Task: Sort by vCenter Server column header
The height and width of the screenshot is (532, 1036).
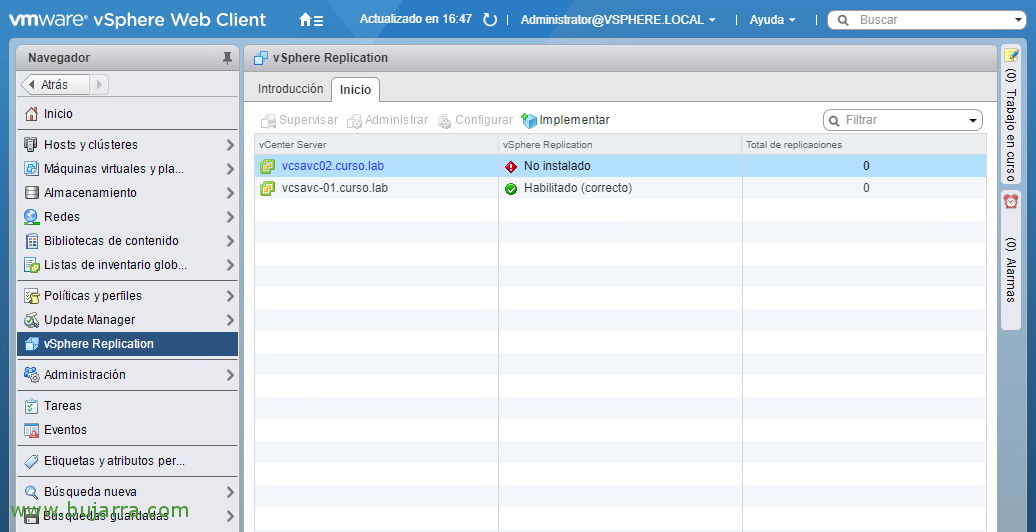Action: pos(376,144)
